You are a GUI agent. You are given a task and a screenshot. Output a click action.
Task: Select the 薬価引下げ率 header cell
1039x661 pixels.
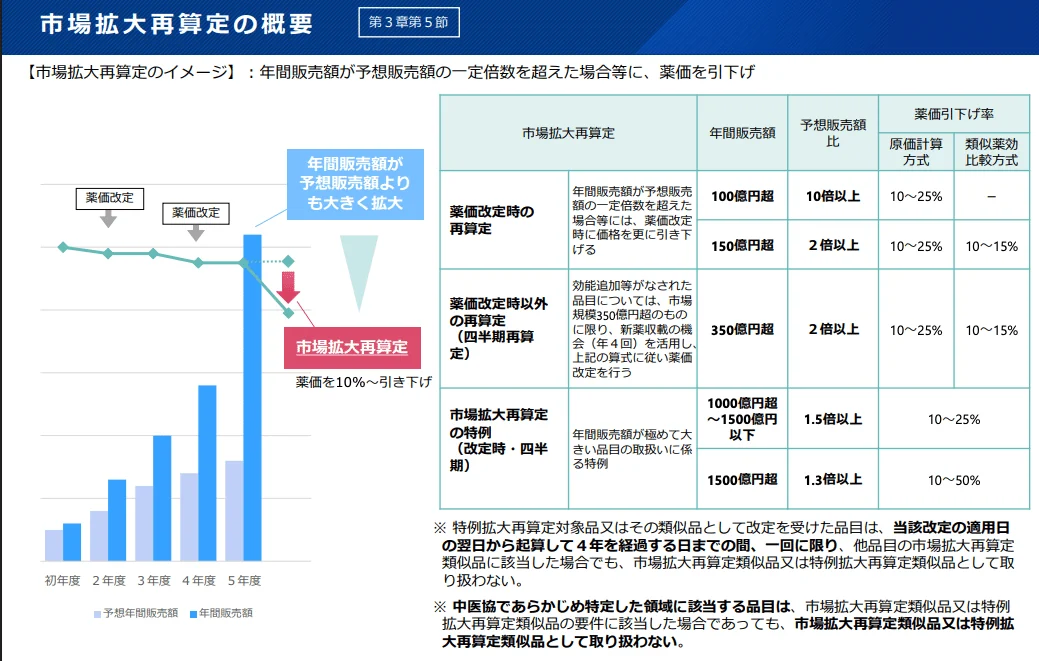(954, 114)
